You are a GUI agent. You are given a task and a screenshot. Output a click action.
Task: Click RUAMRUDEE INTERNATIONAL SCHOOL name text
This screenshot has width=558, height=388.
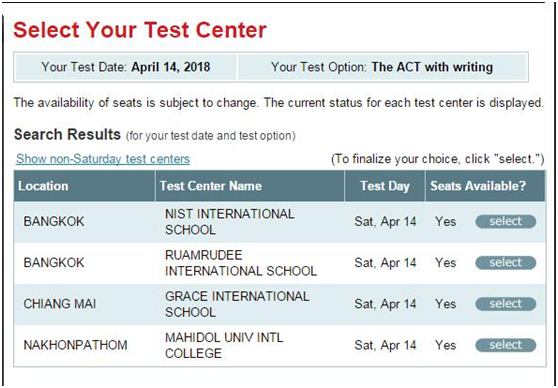(241, 263)
